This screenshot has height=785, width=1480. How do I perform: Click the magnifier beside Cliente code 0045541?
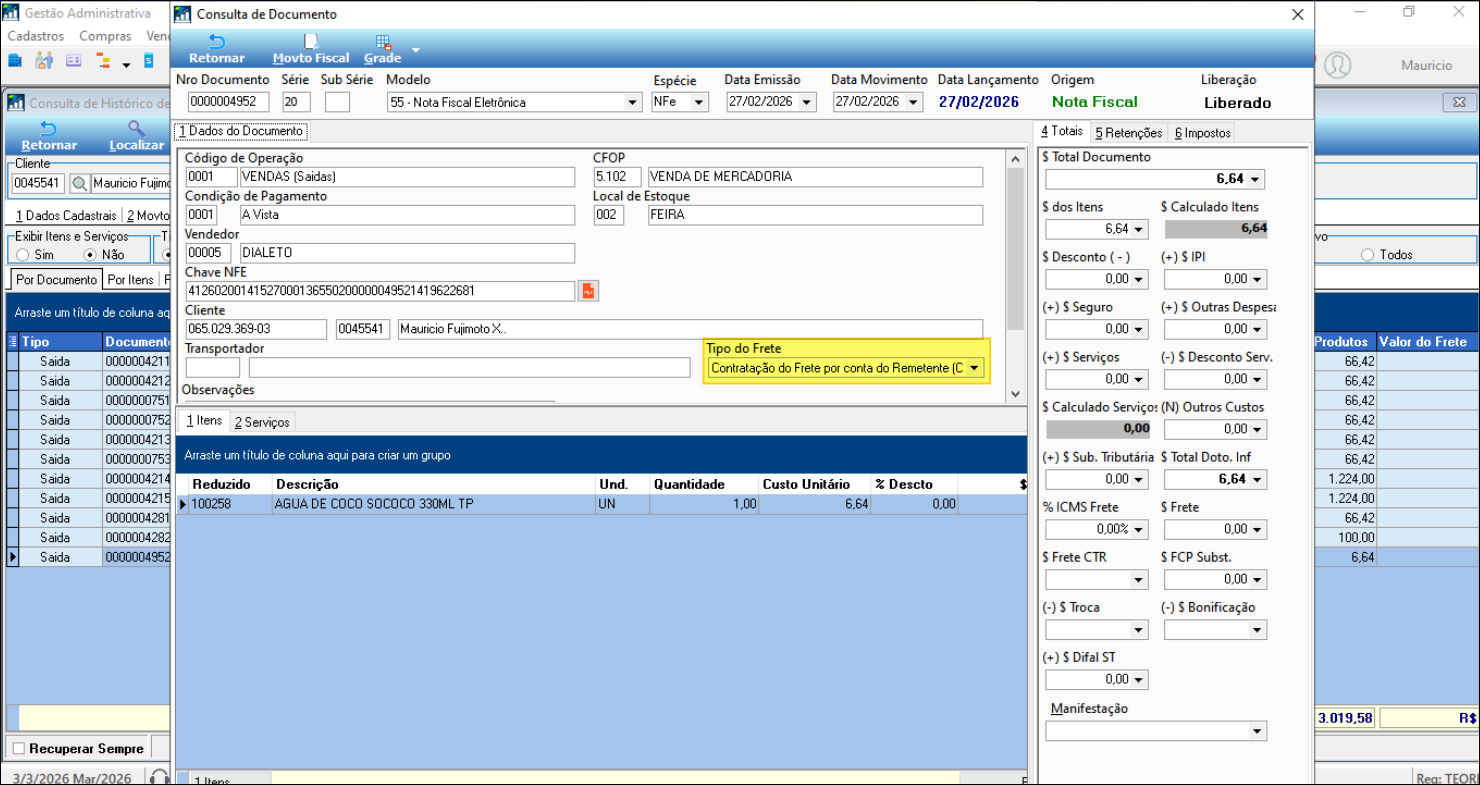click(x=78, y=184)
